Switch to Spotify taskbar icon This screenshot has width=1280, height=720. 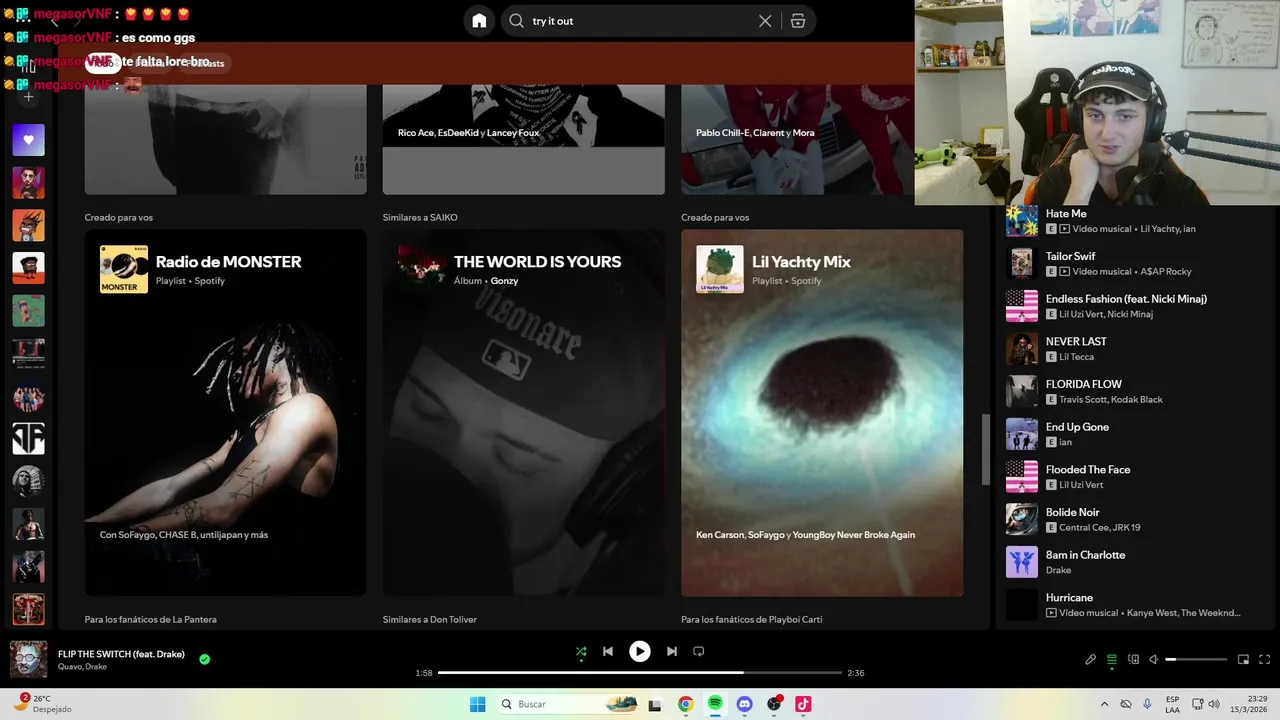pyautogui.click(x=715, y=704)
